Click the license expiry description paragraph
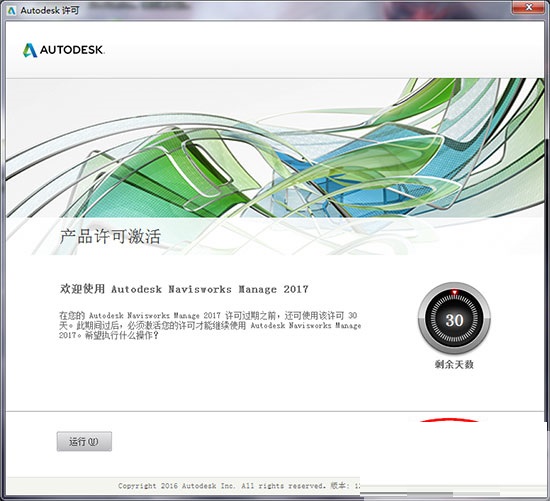 pyautogui.click(x=210, y=325)
